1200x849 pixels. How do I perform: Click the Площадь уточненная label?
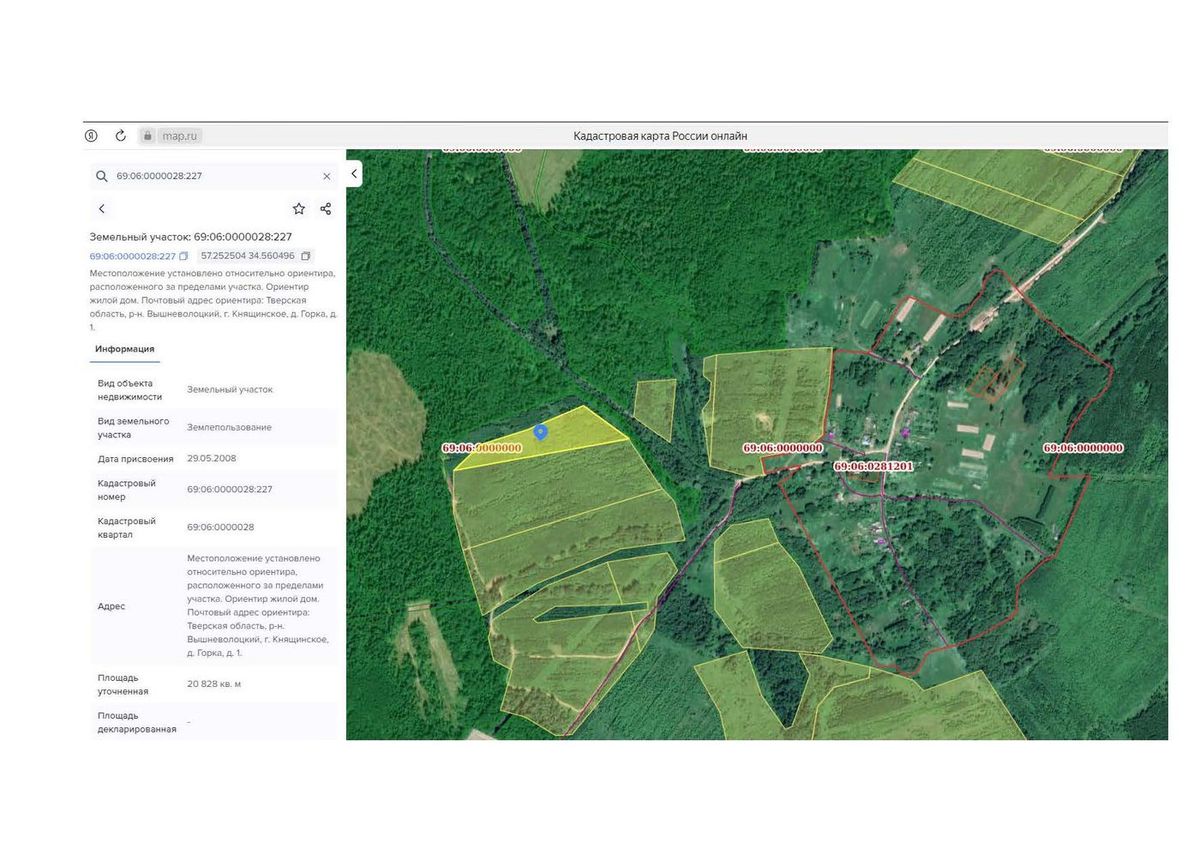(x=123, y=684)
